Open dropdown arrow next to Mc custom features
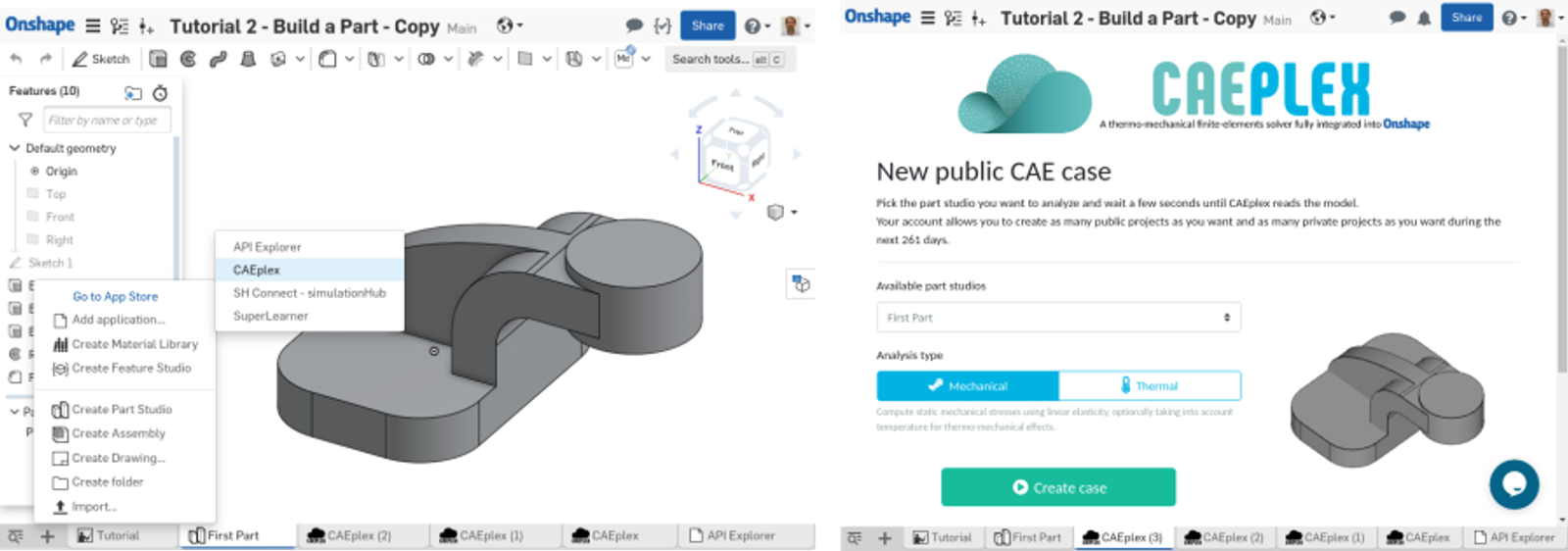Screen dimensions: 1568x551 (646, 59)
